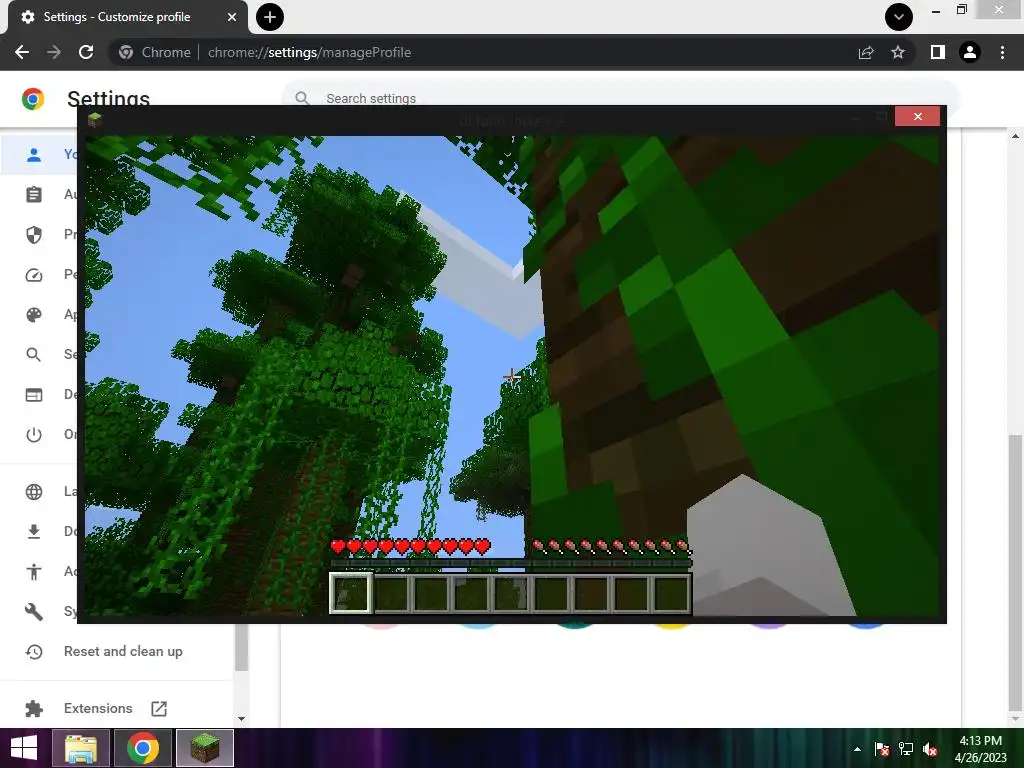The height and width of the screenshot is (768, 1024).
Task: Open Privacy and security shield icon
Action: 34,234
